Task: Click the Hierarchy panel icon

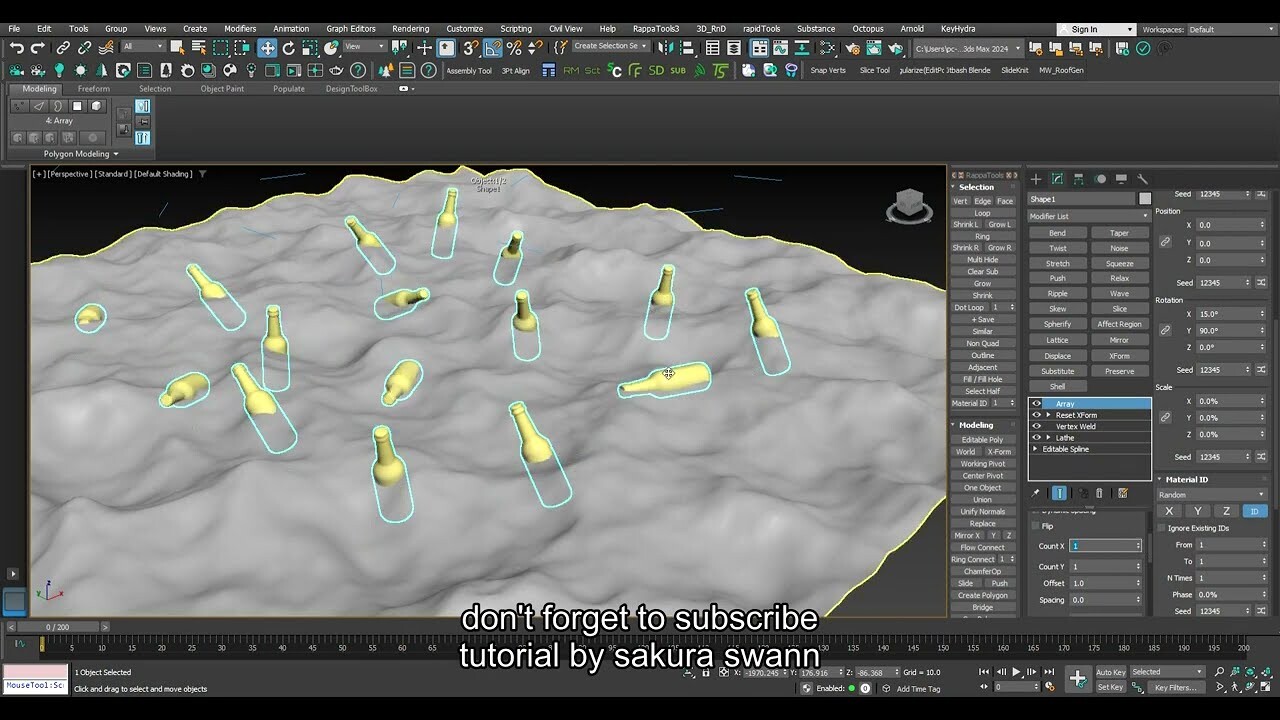Action: [x=1078, y=179]
